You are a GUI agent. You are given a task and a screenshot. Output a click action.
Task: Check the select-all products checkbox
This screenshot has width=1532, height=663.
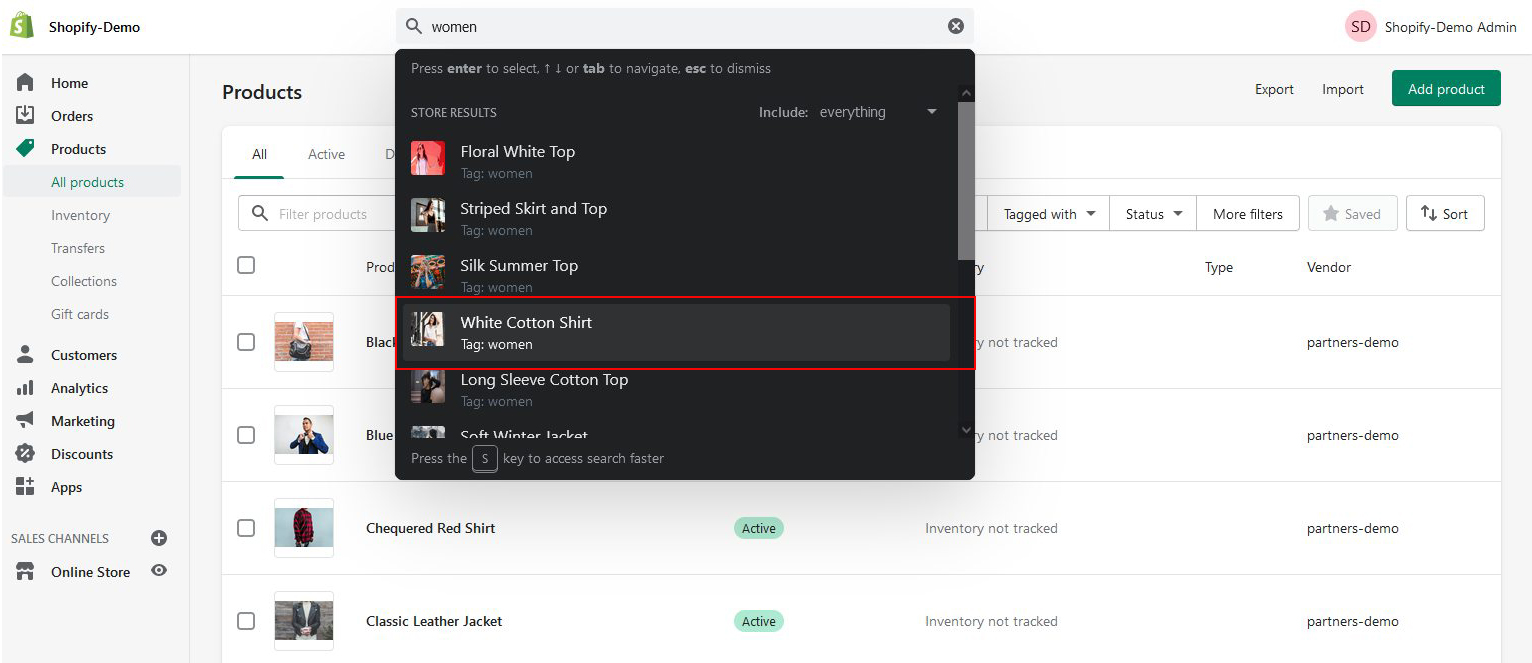click(246, 265)
